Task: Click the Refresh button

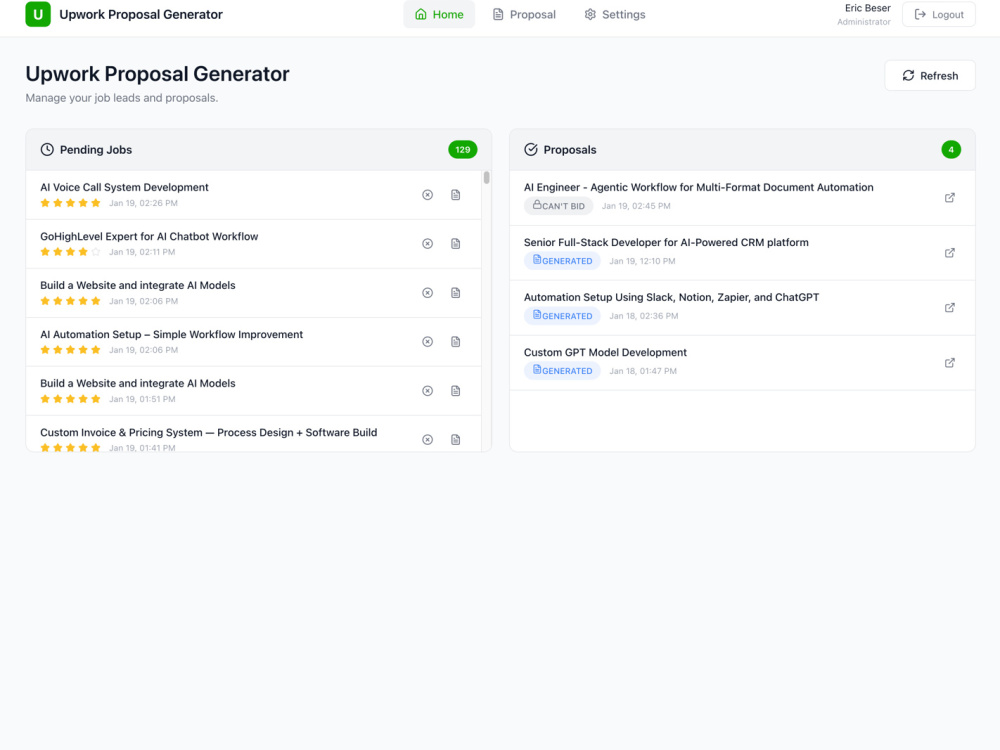Action: pyautogui.click(x=929, y=75)
